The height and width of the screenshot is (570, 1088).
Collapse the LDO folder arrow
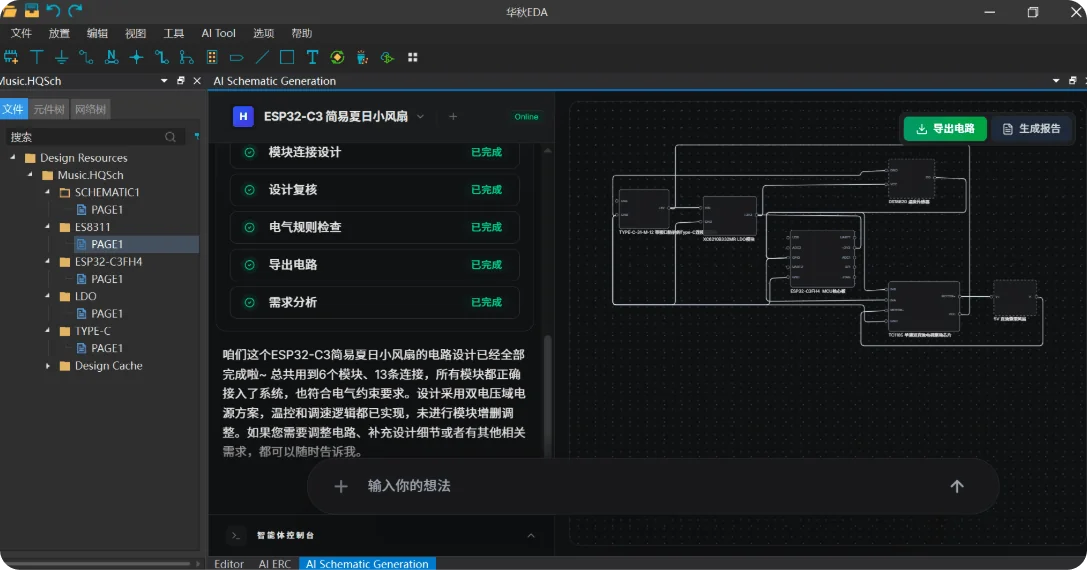tap(48, 296)
